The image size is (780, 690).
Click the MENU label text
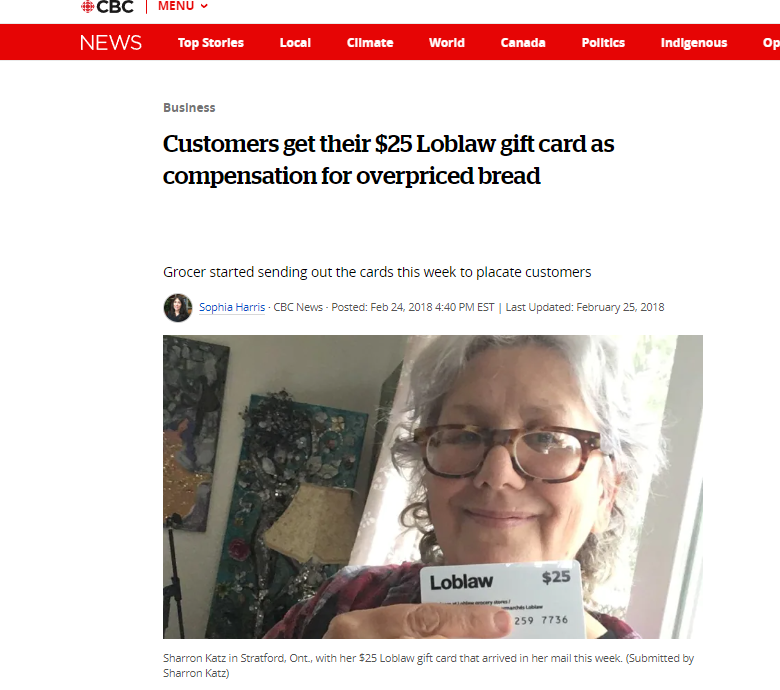pyautogui.click(x=176, y=6)
